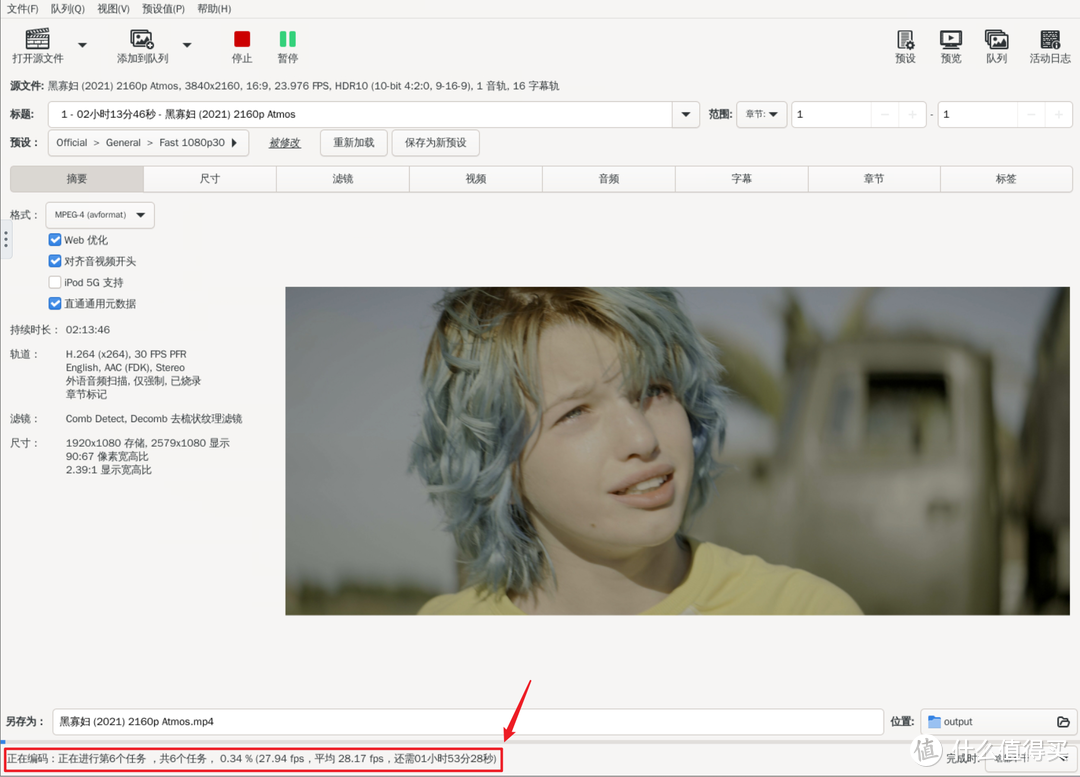Enable iPod 5G 支持
This screenshot has width=1080, height=777.
(x=55, y=282)
